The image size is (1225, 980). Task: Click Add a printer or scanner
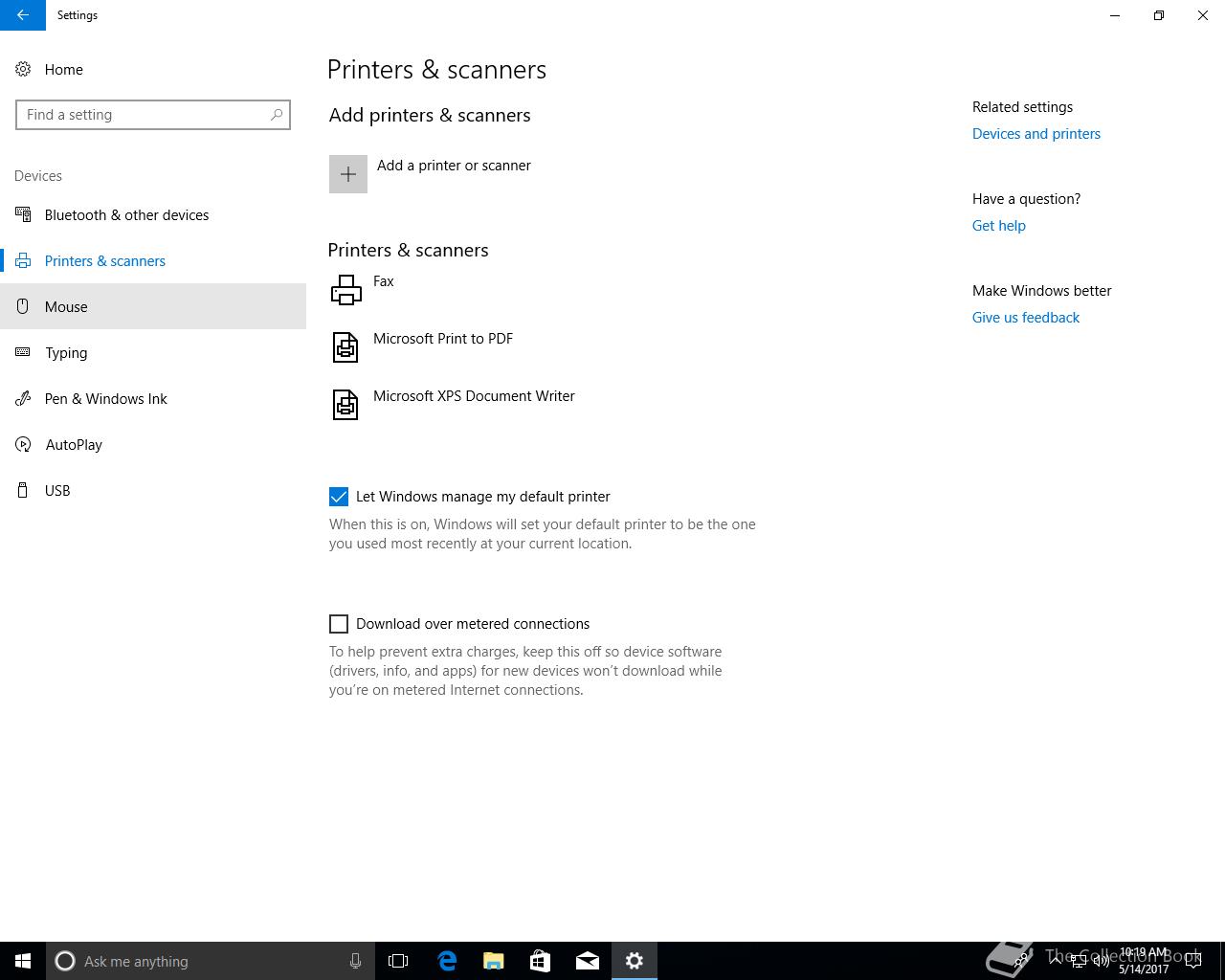click(454, 166)
